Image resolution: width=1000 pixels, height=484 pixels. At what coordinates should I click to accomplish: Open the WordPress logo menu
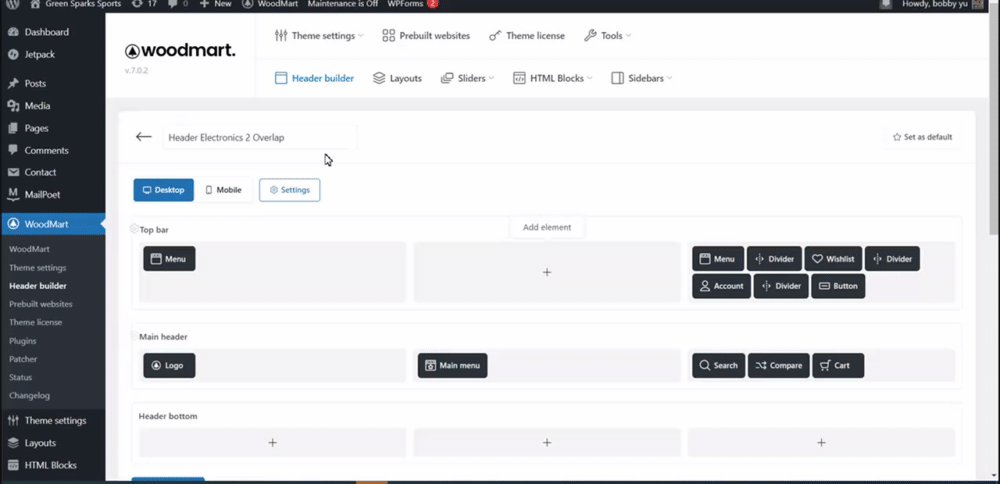(14, 4)
